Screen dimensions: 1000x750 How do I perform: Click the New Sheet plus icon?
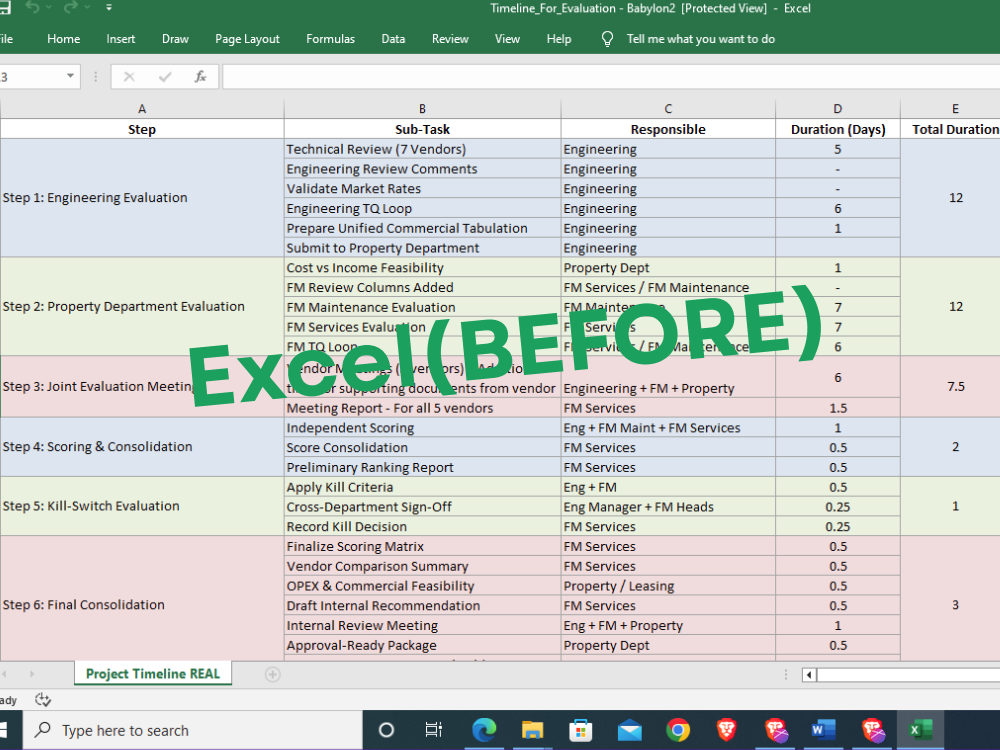click(x=272, y=674)
